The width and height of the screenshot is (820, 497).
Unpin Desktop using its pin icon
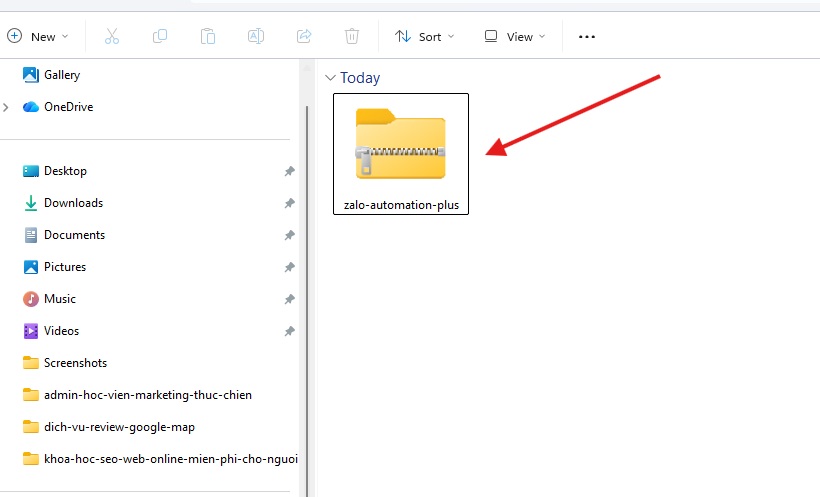[x=290, y=171]
